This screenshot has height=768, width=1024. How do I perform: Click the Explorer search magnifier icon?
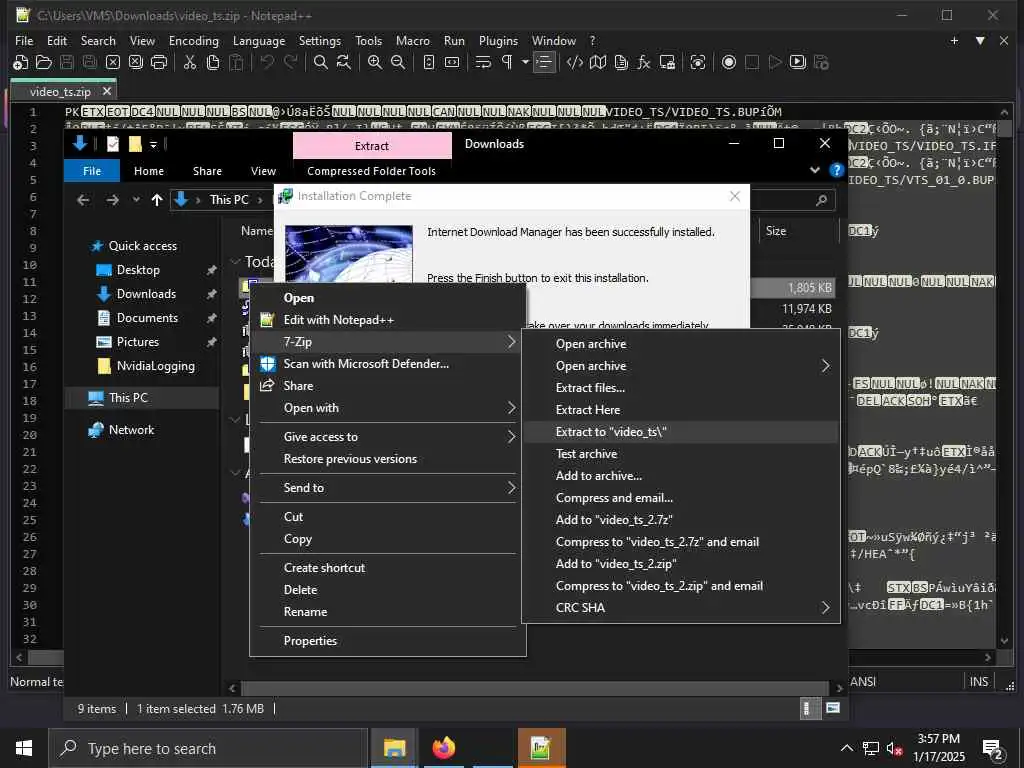822,200
